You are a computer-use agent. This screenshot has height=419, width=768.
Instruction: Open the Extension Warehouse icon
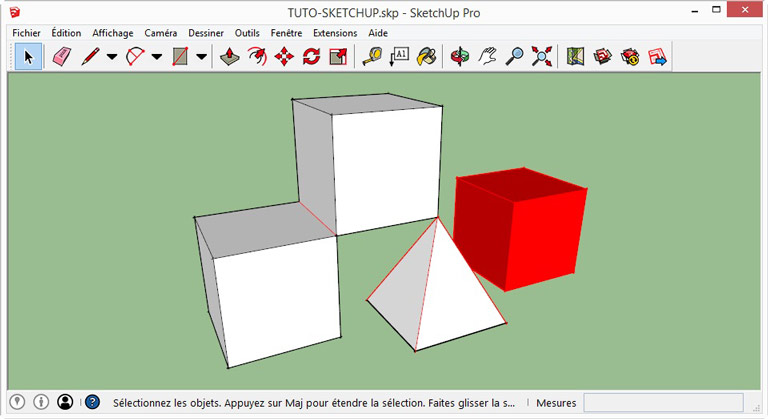click(630, 57)
